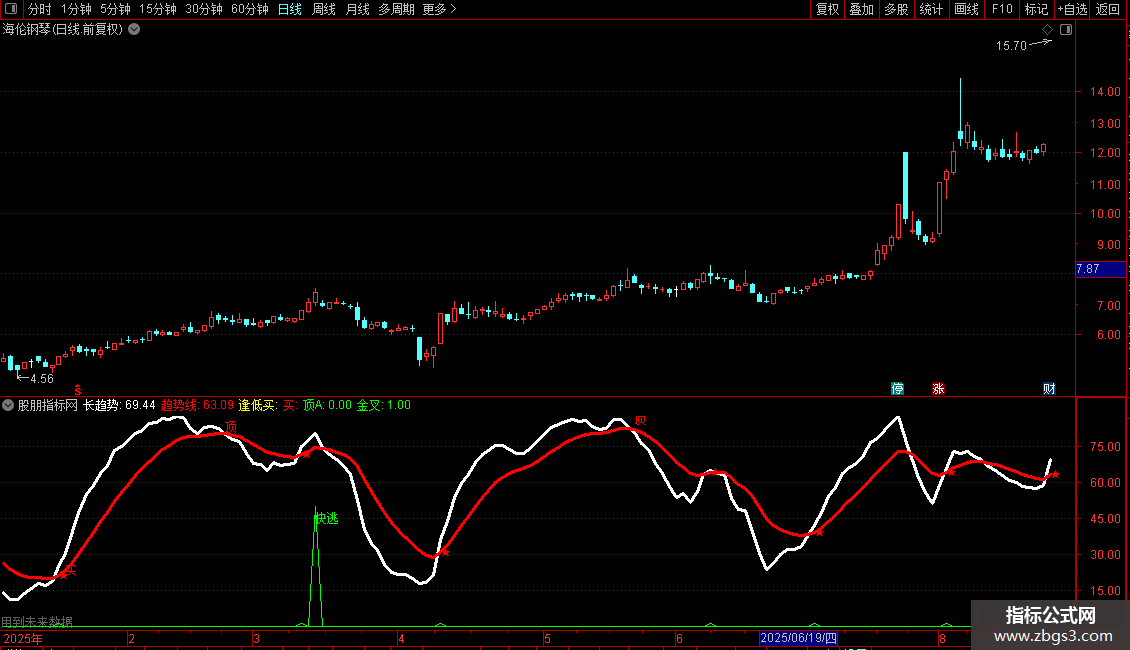Open the 画线 drawing tools
The height and width of the screenshot is (650, 1130).
966,9
